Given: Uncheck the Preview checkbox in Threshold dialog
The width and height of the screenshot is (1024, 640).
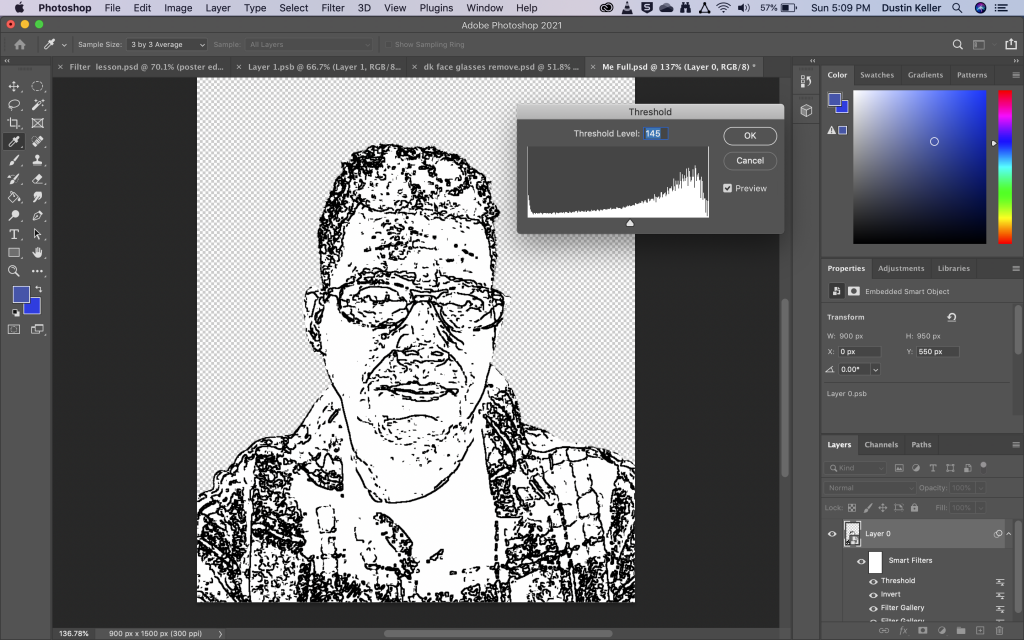Looking at the screenshot, I should click(x=727, y=188).
